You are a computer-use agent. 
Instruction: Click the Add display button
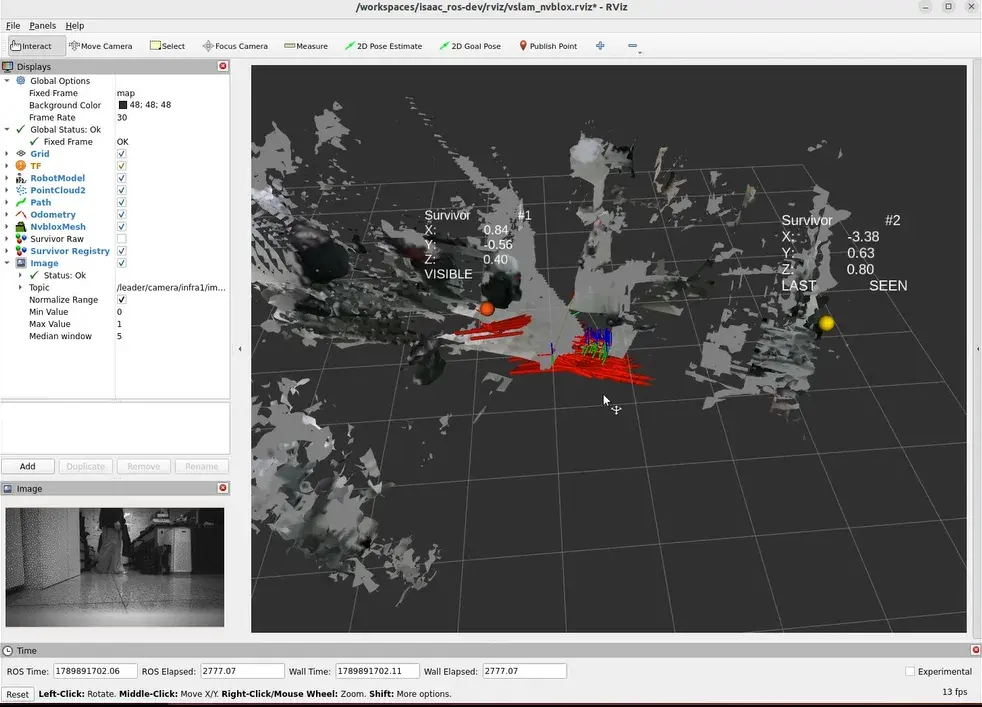pos(28,467)
